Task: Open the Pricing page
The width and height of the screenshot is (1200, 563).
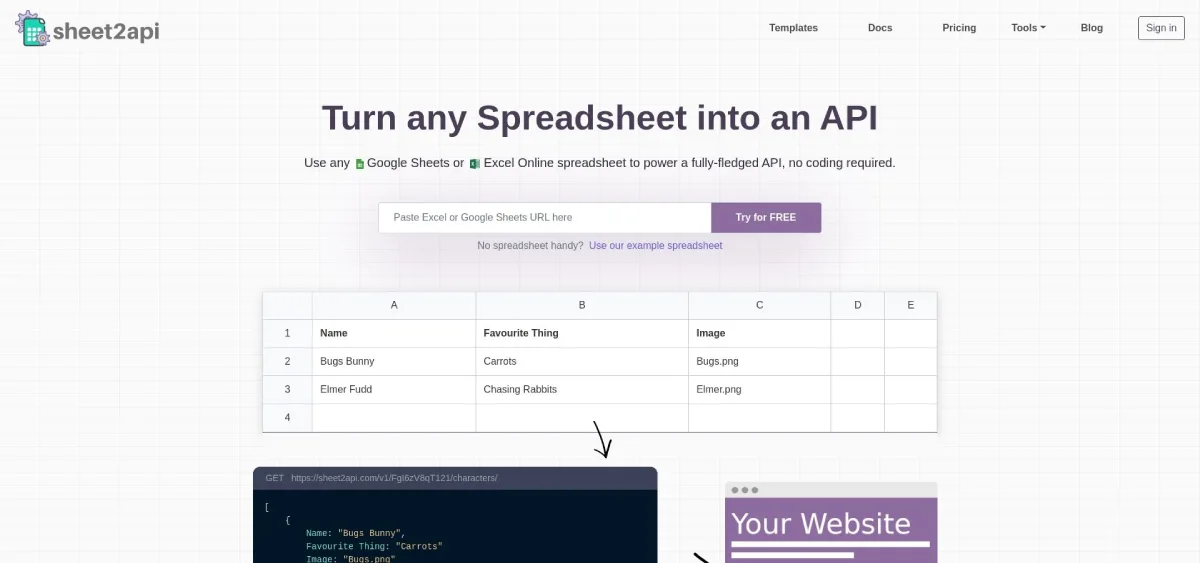Action: point(959,28)
